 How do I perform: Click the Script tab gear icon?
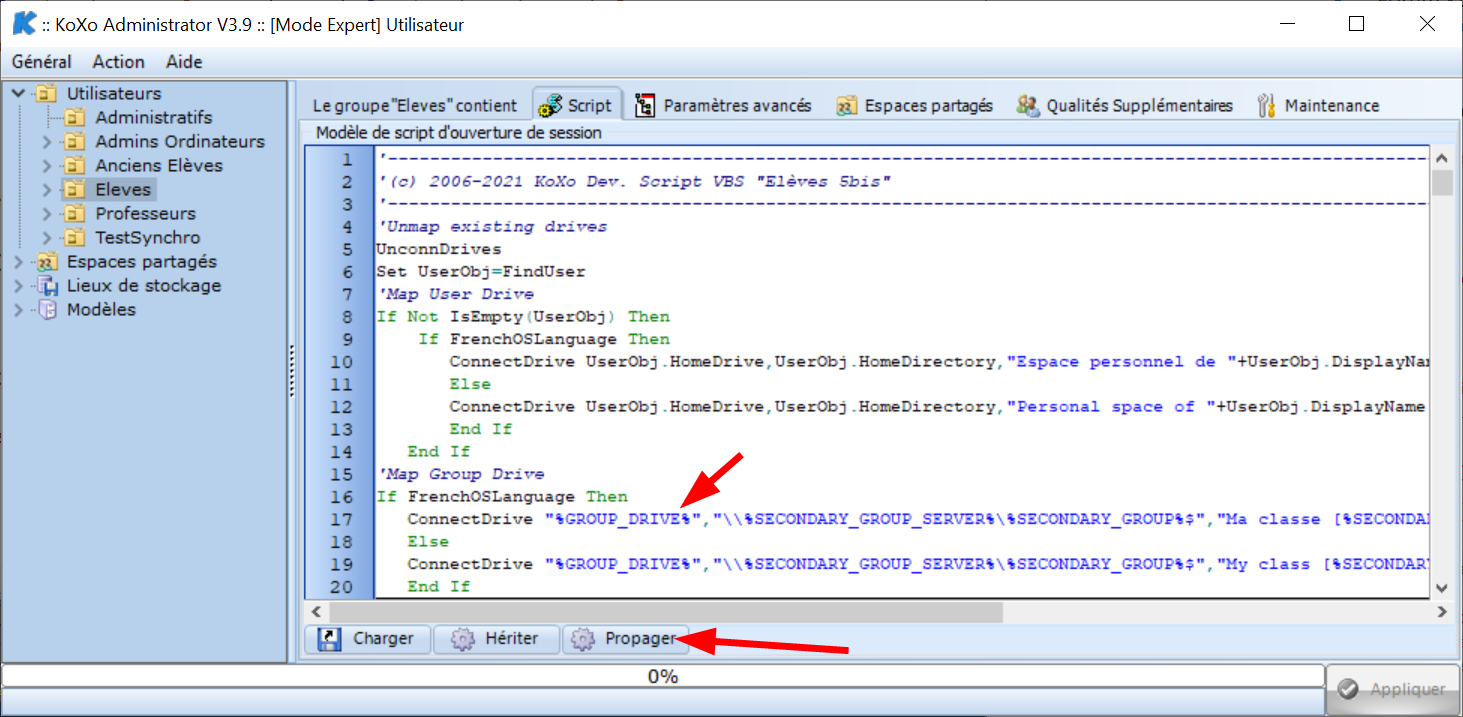pos(550,105)
